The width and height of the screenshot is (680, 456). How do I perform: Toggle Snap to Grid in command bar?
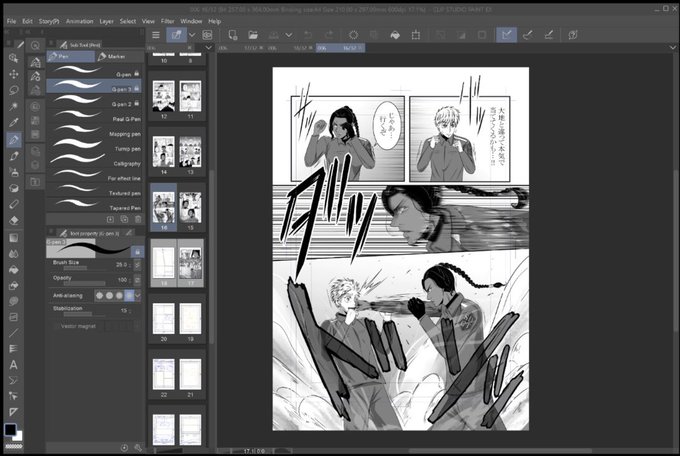coord(549,35)
